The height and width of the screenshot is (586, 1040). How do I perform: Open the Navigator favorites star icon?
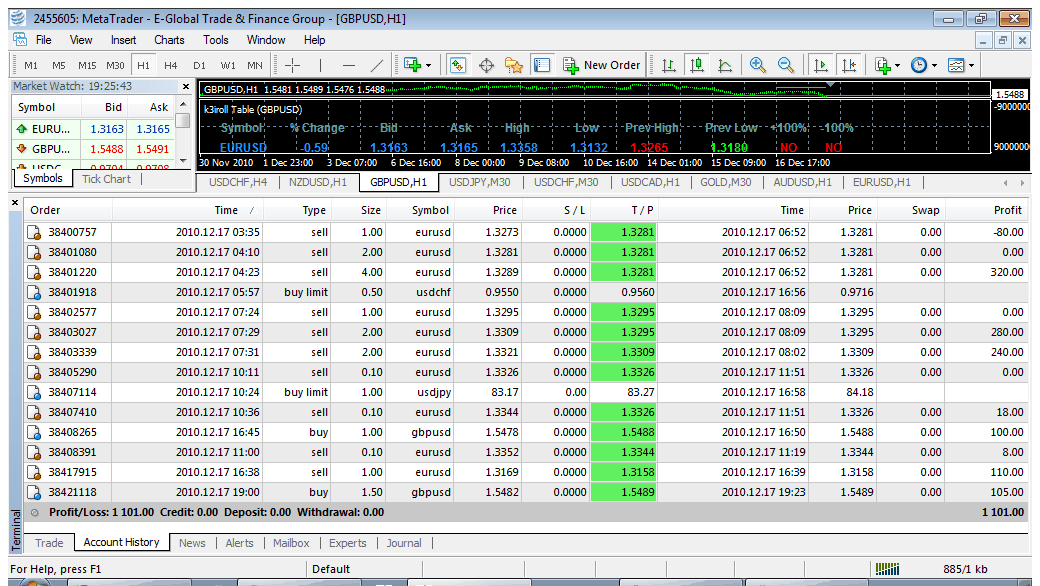point(513,65)
